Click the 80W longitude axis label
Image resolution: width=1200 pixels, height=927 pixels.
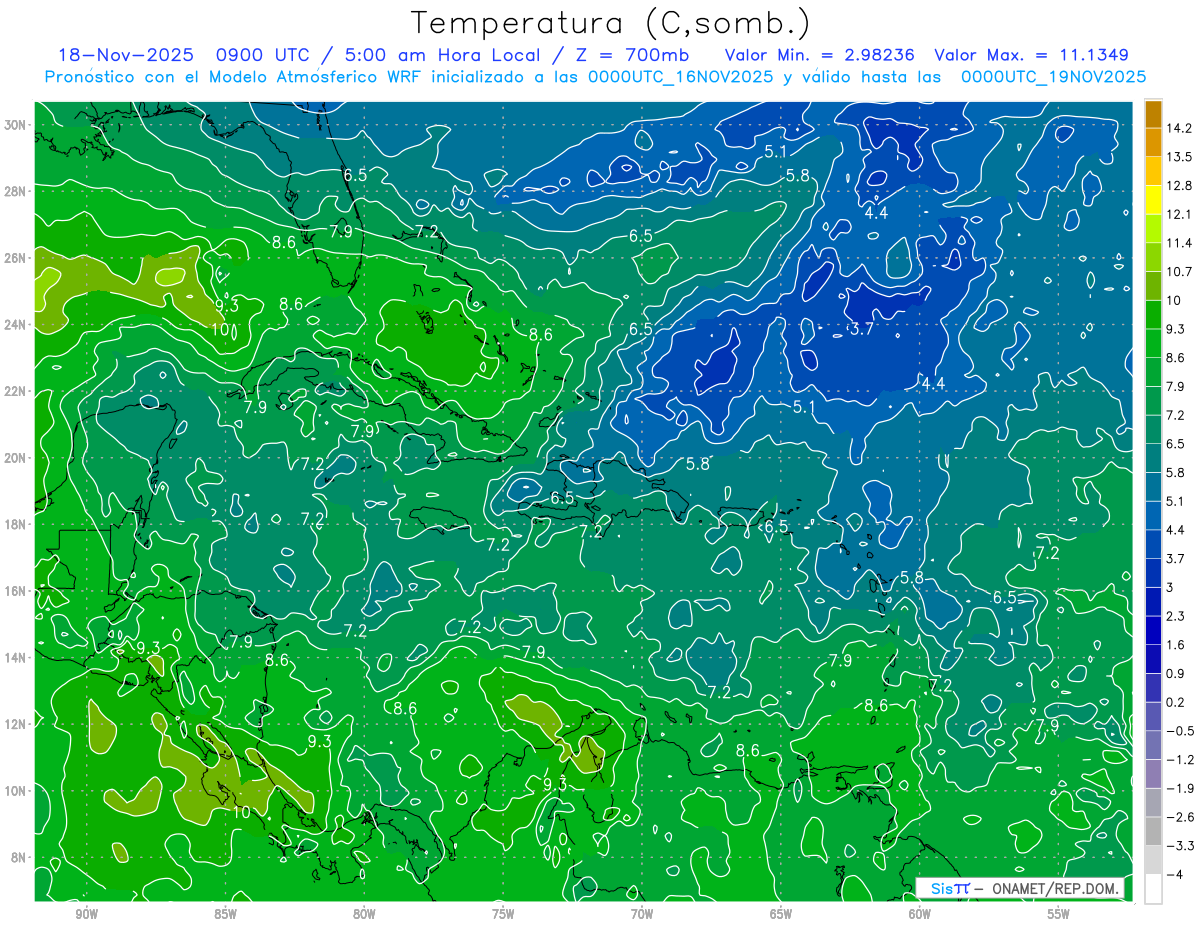pyautogui.click(x=364, y=914)
